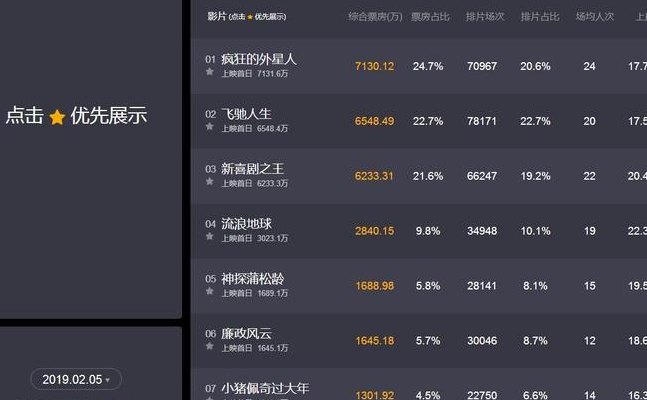647x400 pixels.
Task: Sort by 排片场次 column header
Action: (485, 17)
